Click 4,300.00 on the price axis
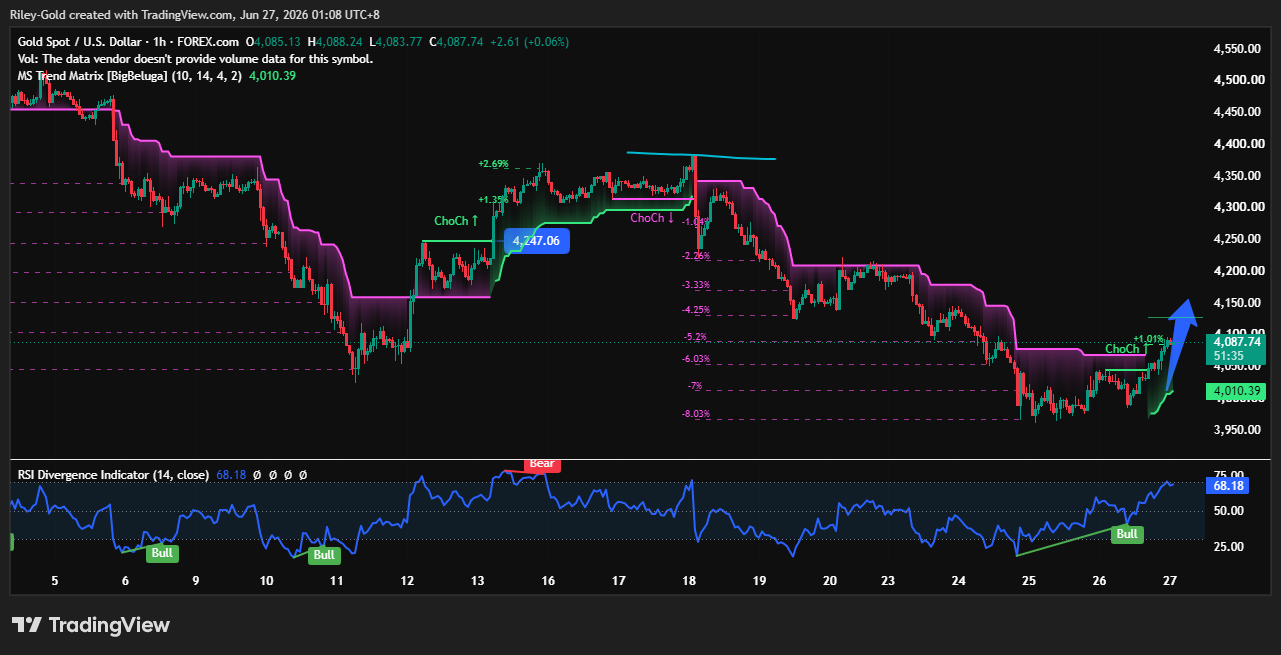The height and width of the screenshot is (655, 1281). coord(1235,207)
